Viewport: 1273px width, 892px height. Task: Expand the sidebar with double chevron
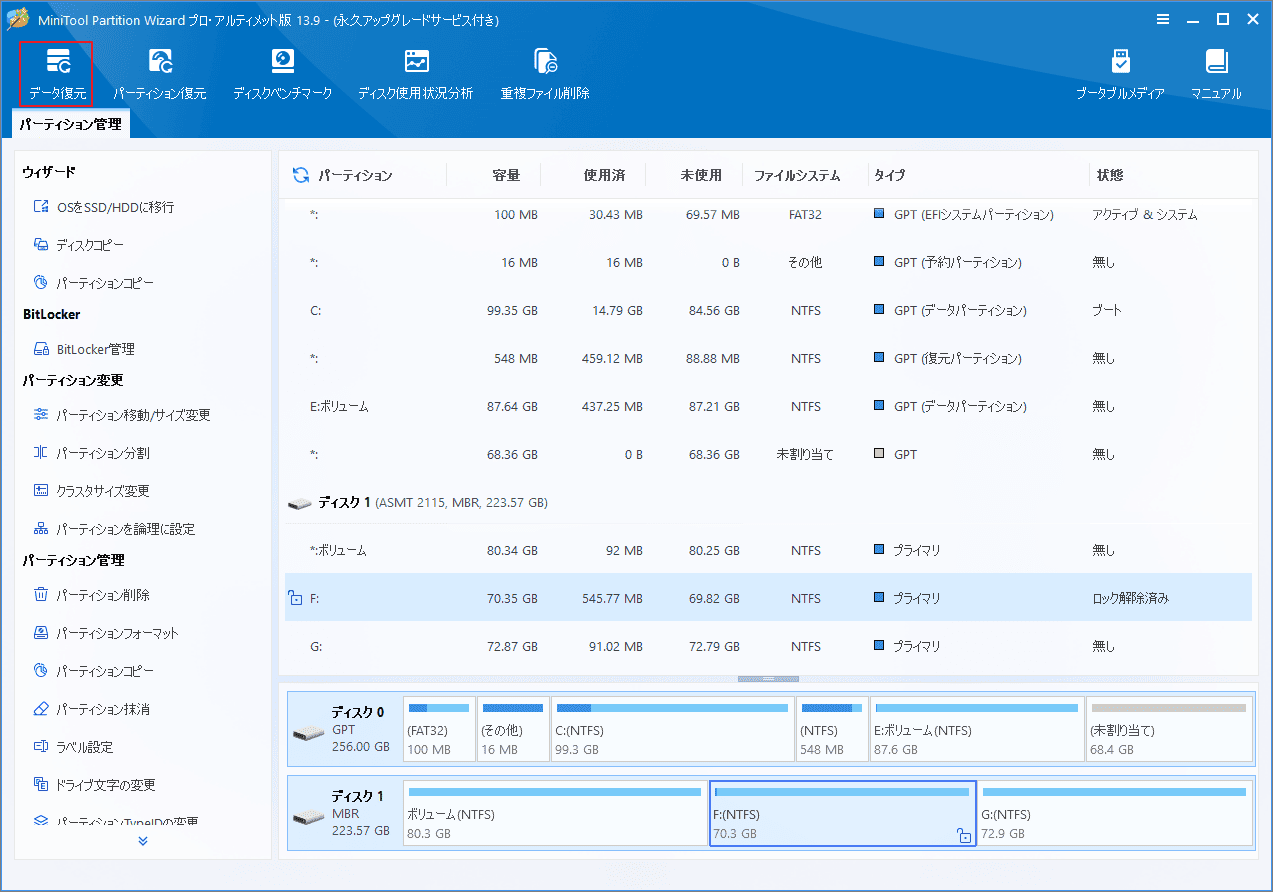(143, 841)
